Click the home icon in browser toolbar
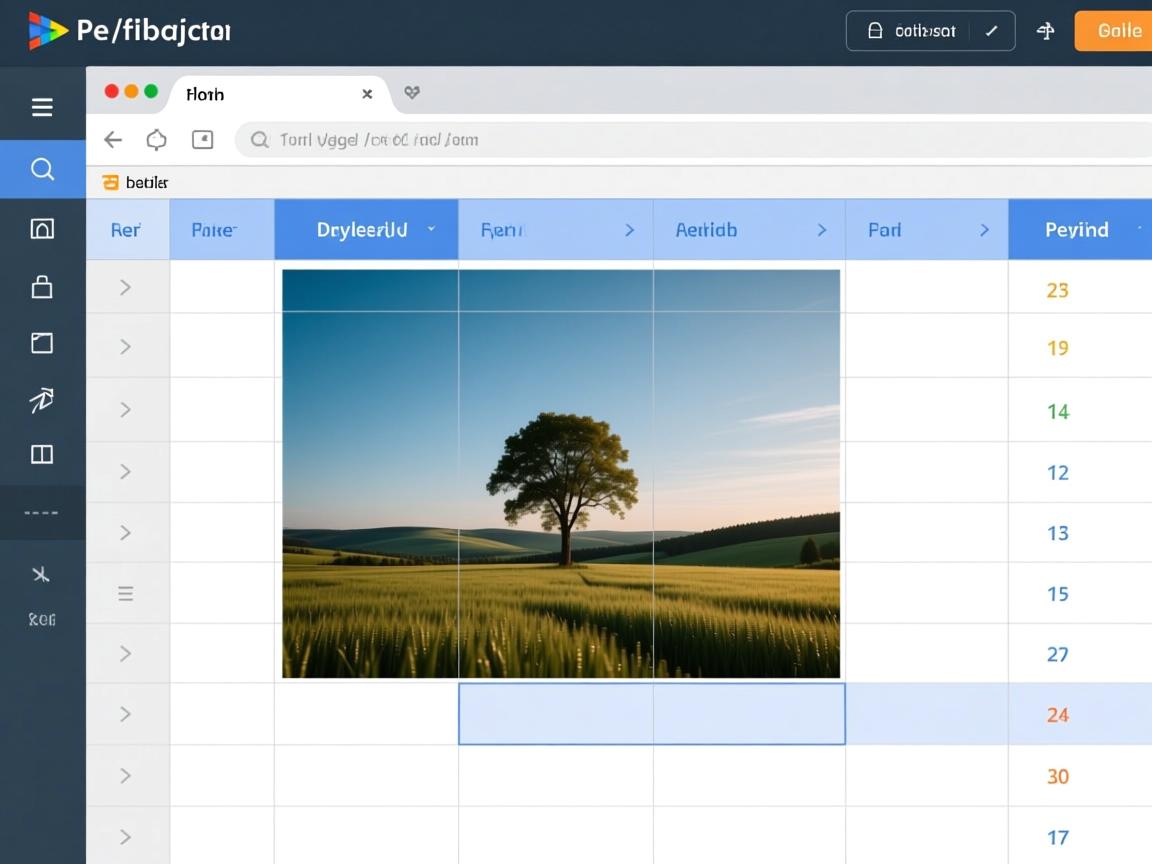The height and width of the screenshot is (864, 1152). [x=157, y=140]
